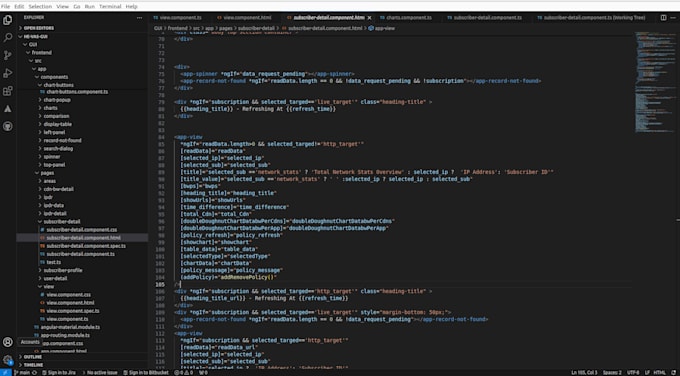Screen dimensions: 680x376
Task: Open the Source Control view icon
Action: click(x=7, y=56)
